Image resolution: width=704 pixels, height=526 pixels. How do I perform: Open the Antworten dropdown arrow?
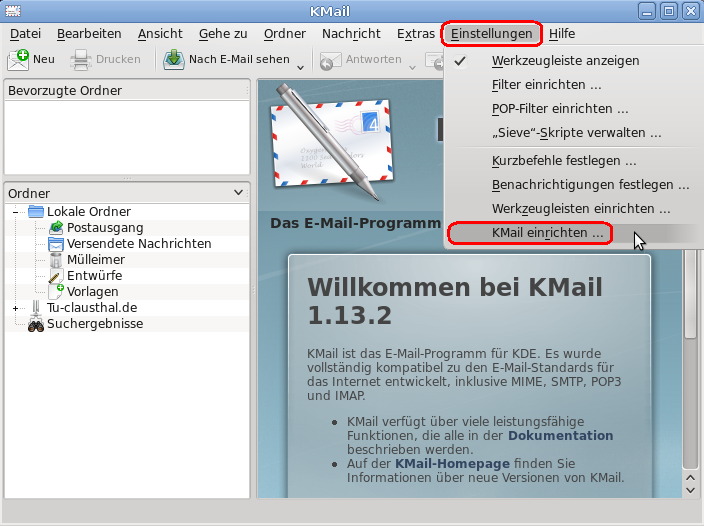412,67
